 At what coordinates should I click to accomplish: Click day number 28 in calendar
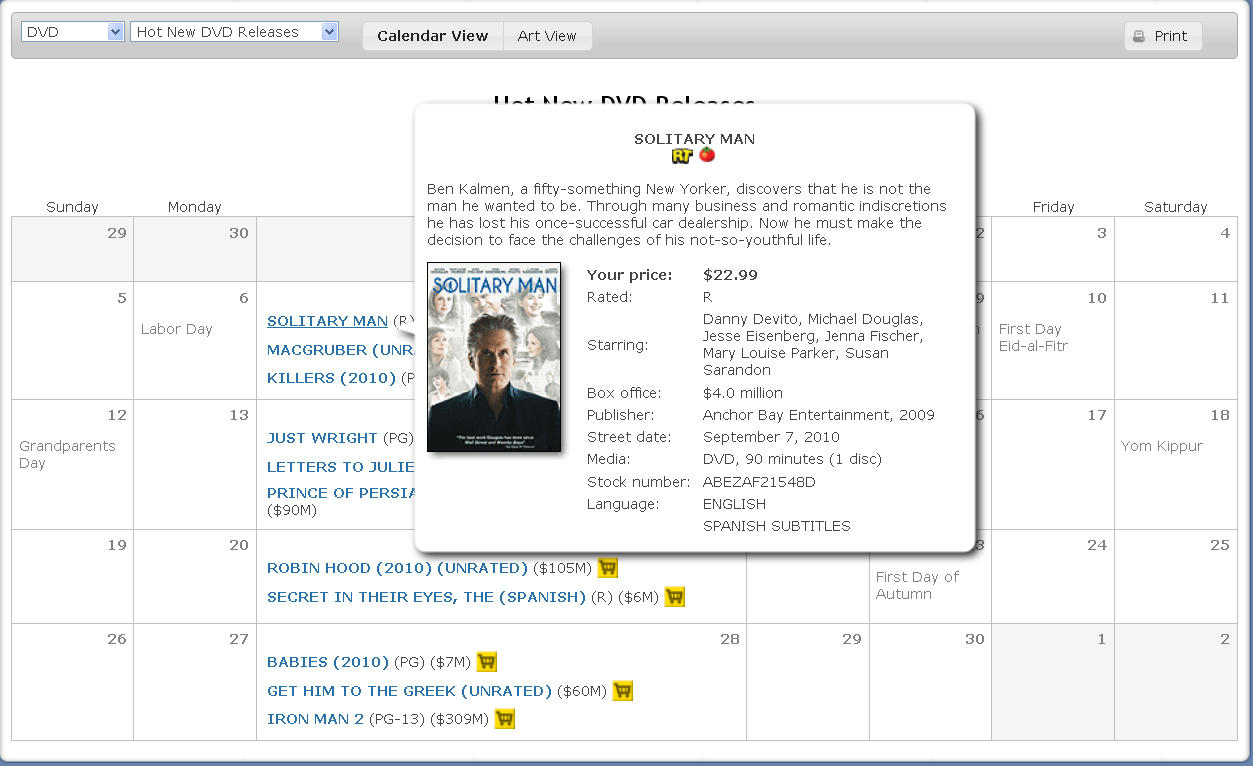click(x=730, y=639)
